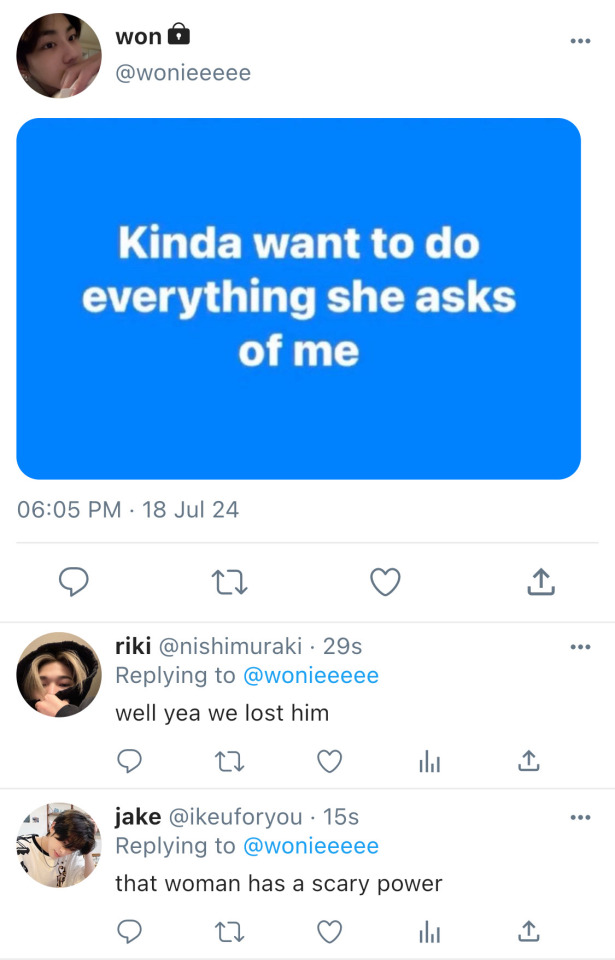Retweet jake's reply

229,932
